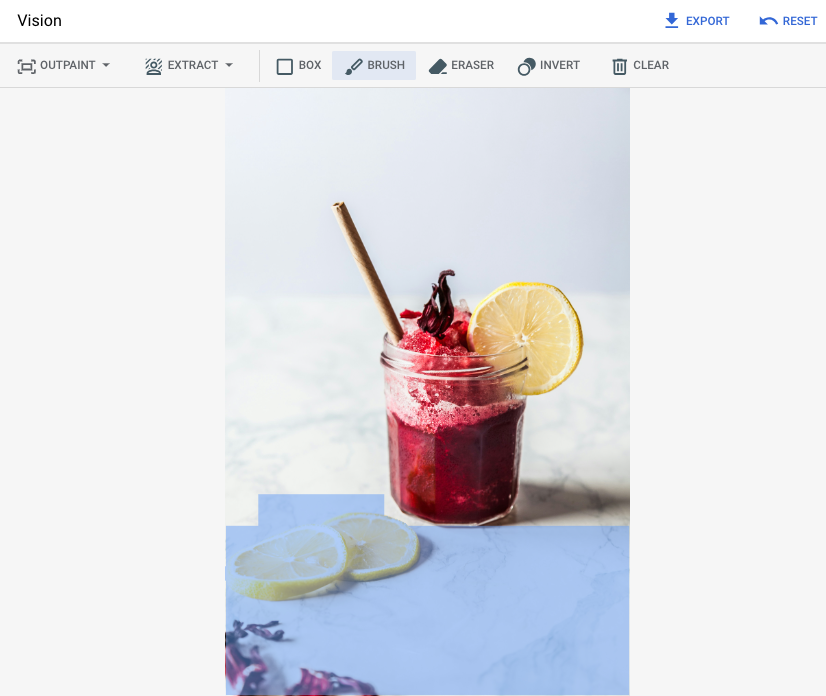Screen dimensions: 826x696
Task: Click the drink glass in the canvas image
Action: click(455, 420)
